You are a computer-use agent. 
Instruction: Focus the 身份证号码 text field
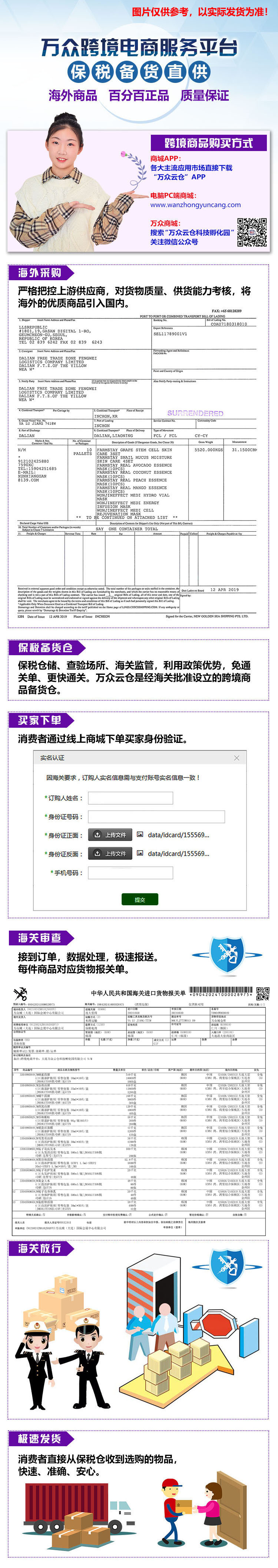156,817
